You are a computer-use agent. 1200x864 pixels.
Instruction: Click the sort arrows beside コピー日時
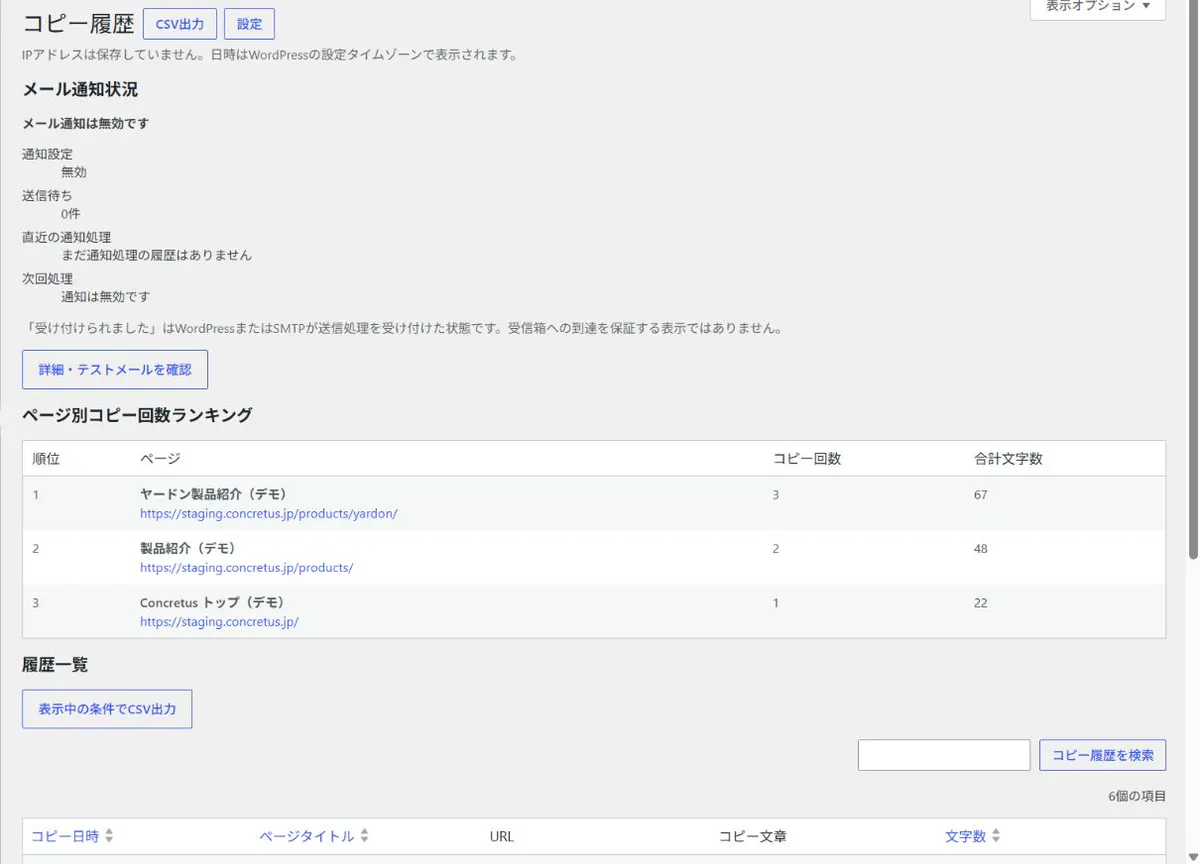[x=109, y=836]
